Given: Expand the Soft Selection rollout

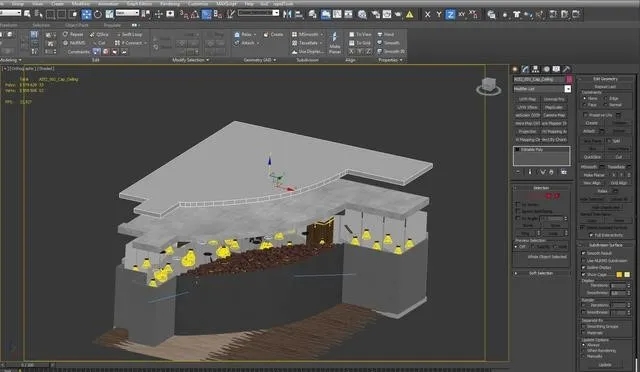Looking at the screenshot, I should point(541,273).
